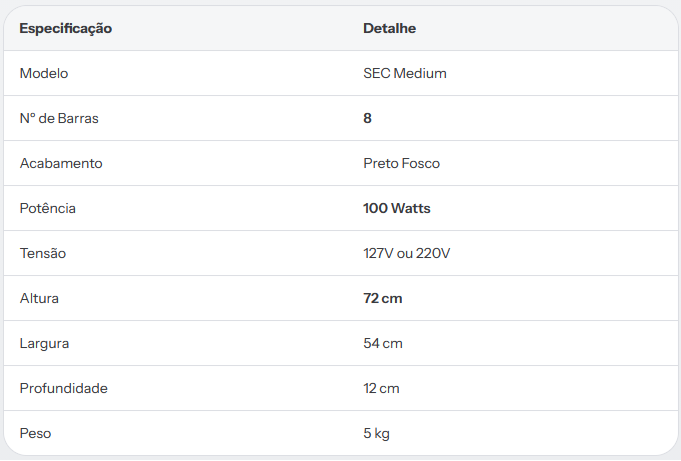Click the bold 8 bars value

click(367, 118)
